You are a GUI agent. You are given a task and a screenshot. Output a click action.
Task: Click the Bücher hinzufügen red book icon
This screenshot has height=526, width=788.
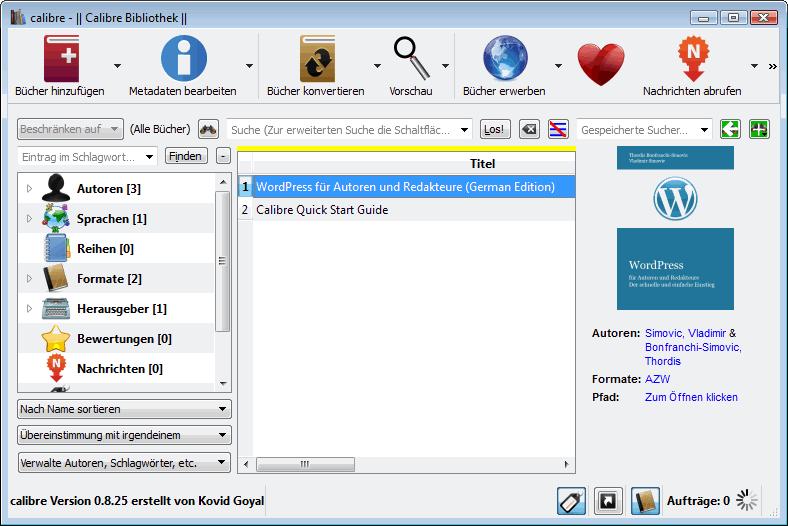coord(61,58)
